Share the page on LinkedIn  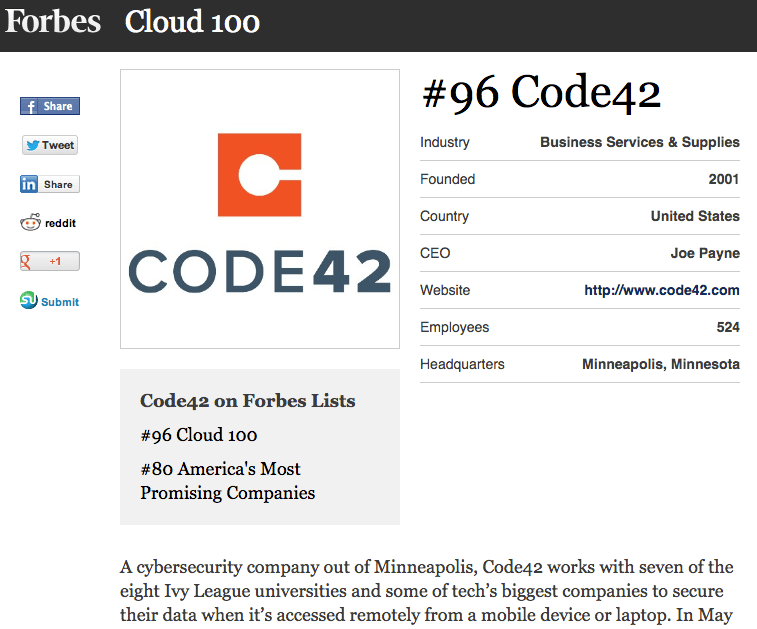(x=49, y=184)
